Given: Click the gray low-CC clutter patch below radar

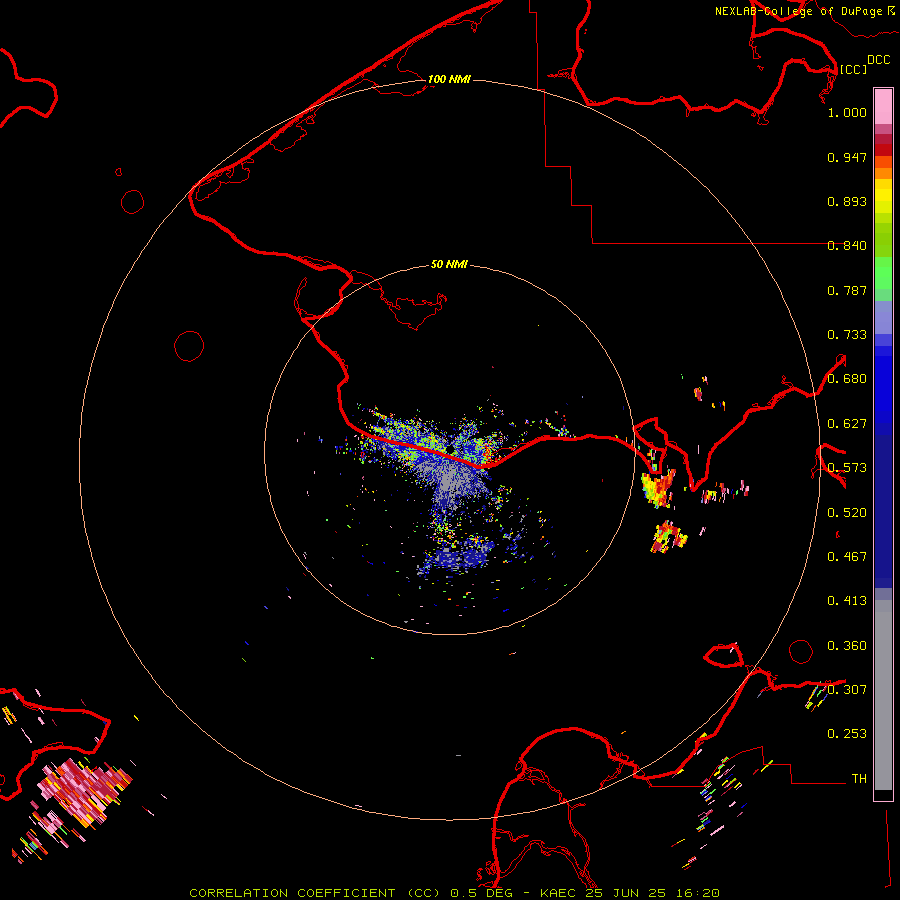Looking at the screenshot, I should tap(453, 482).
